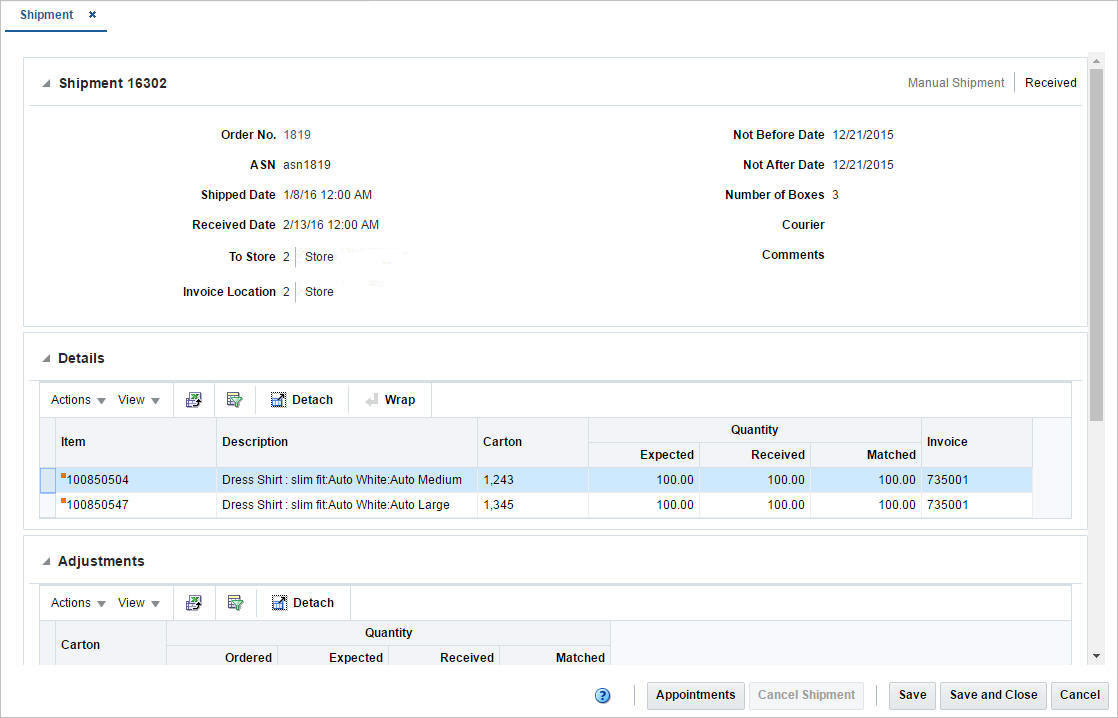Viewport: 1118px width, 718px height.
Task: Click invoice 735001 in the 100850547 row
Action: (x=948, y=506)
